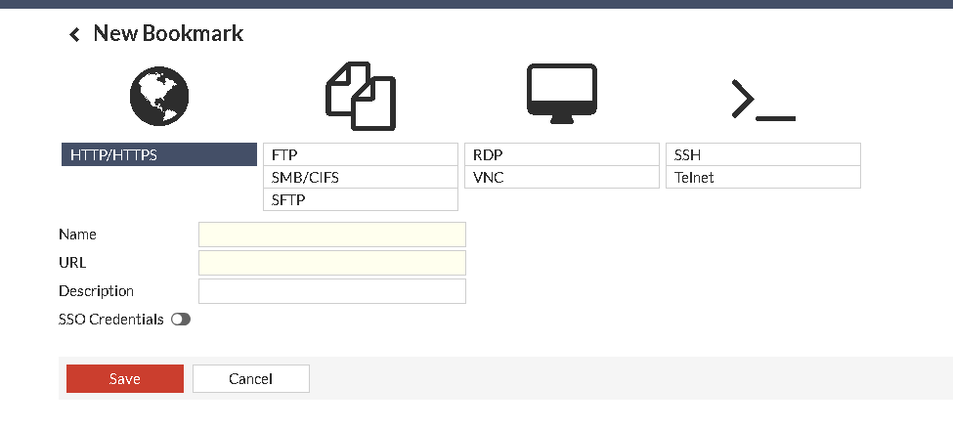953x427 pixels.
Task: Enable the SSO Credentials toggle
Action: coord(180,320)
